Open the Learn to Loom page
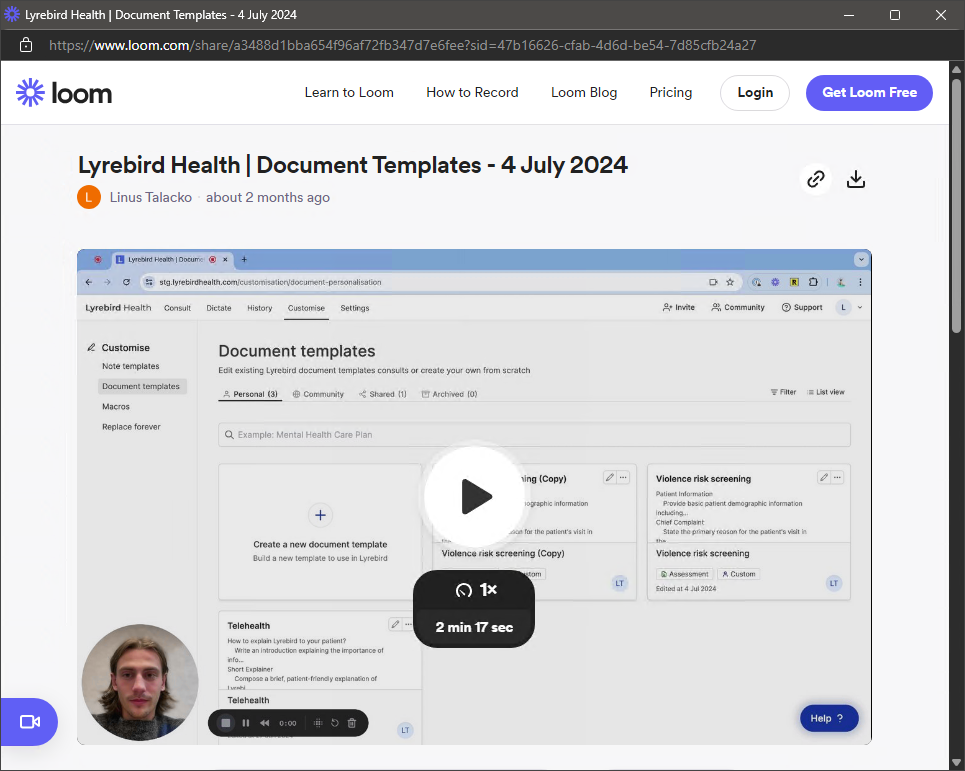This screenshot has height=771, width=965. tap(349, 92)
